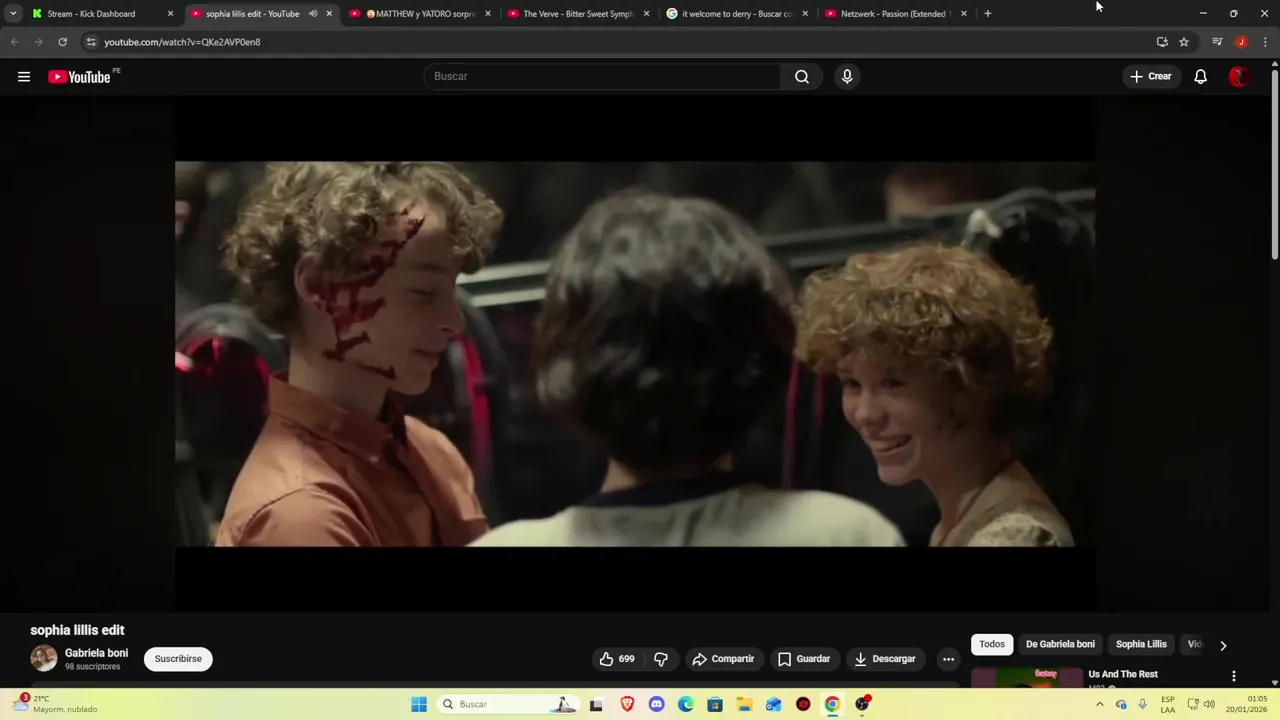
Task: Click the video player to pause
Action: click(x=635, y=354)
